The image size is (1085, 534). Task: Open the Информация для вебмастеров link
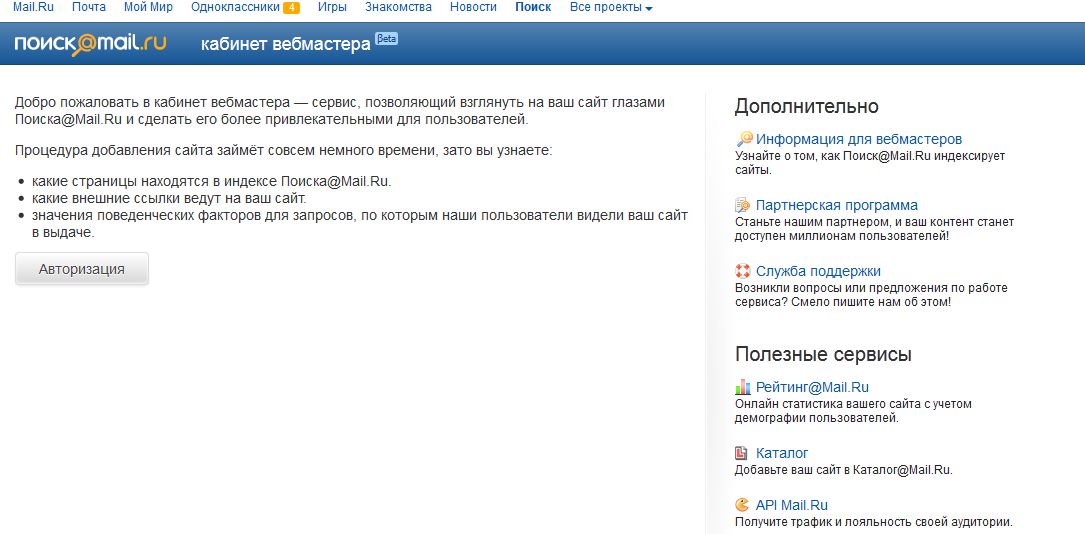(x=859, y=139)
